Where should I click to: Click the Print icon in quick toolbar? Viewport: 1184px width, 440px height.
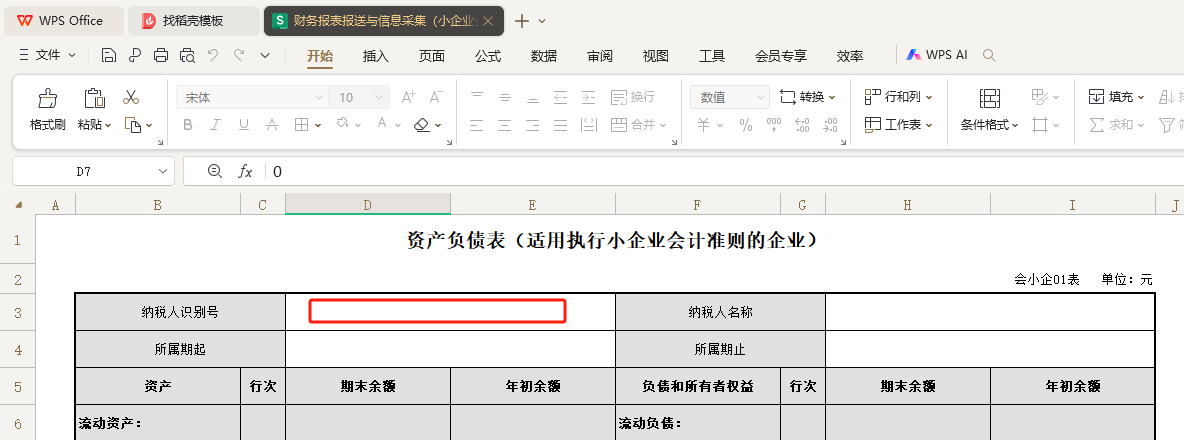161,55
